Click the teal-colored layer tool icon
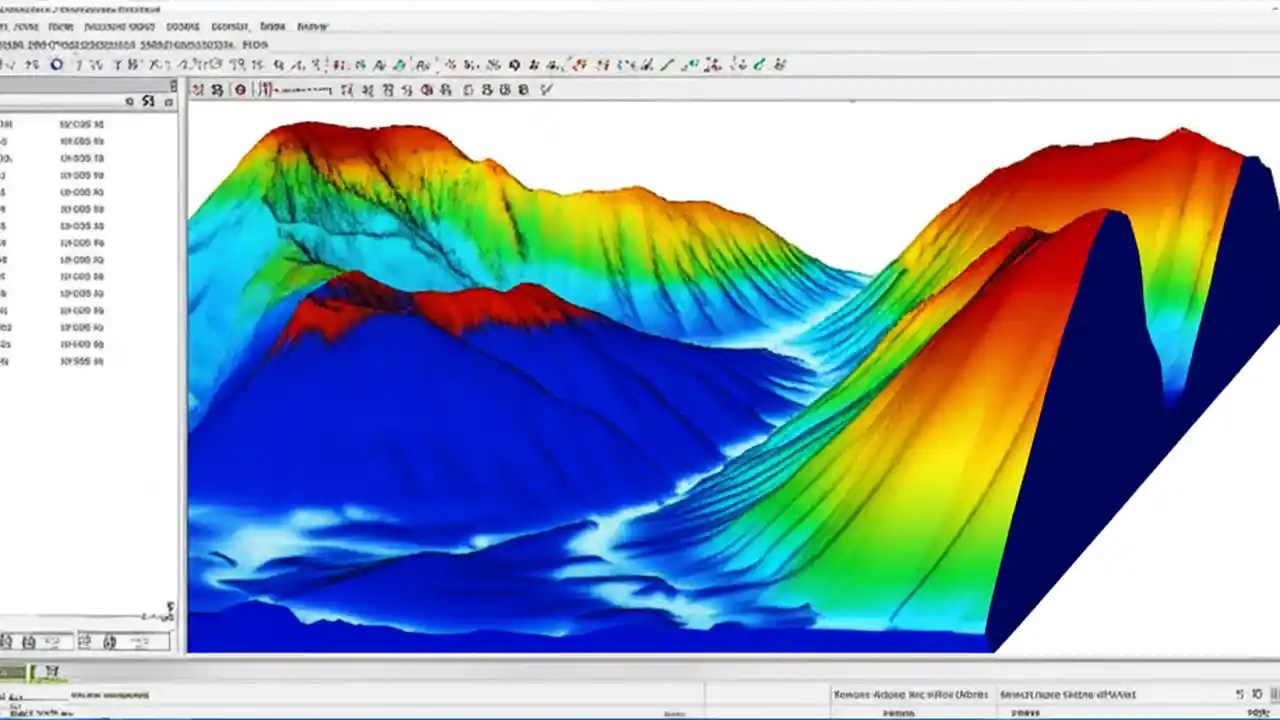The height and width of the screenshot is (720, 1280). (x=398, y=63)
